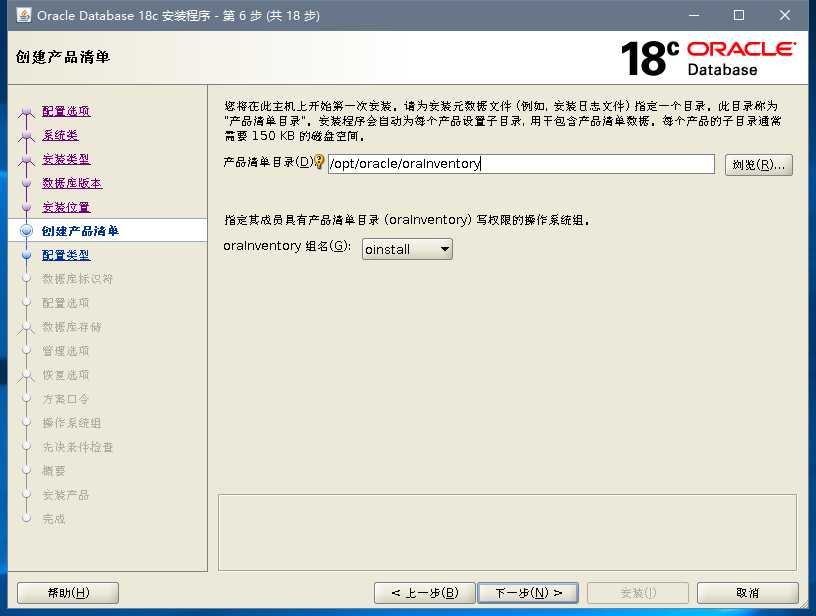Screen dimensions: 816x616
Task: Maximize the Oracle installer window
Action: tap(738, 15)
